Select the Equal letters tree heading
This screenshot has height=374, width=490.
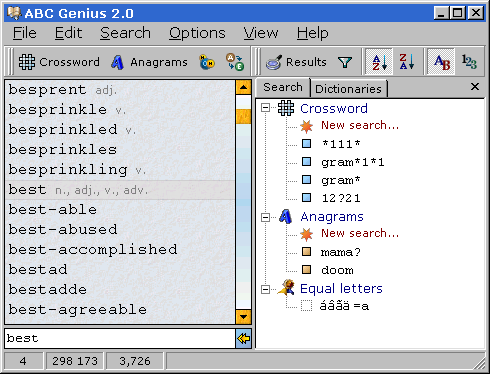pos(341,288)
